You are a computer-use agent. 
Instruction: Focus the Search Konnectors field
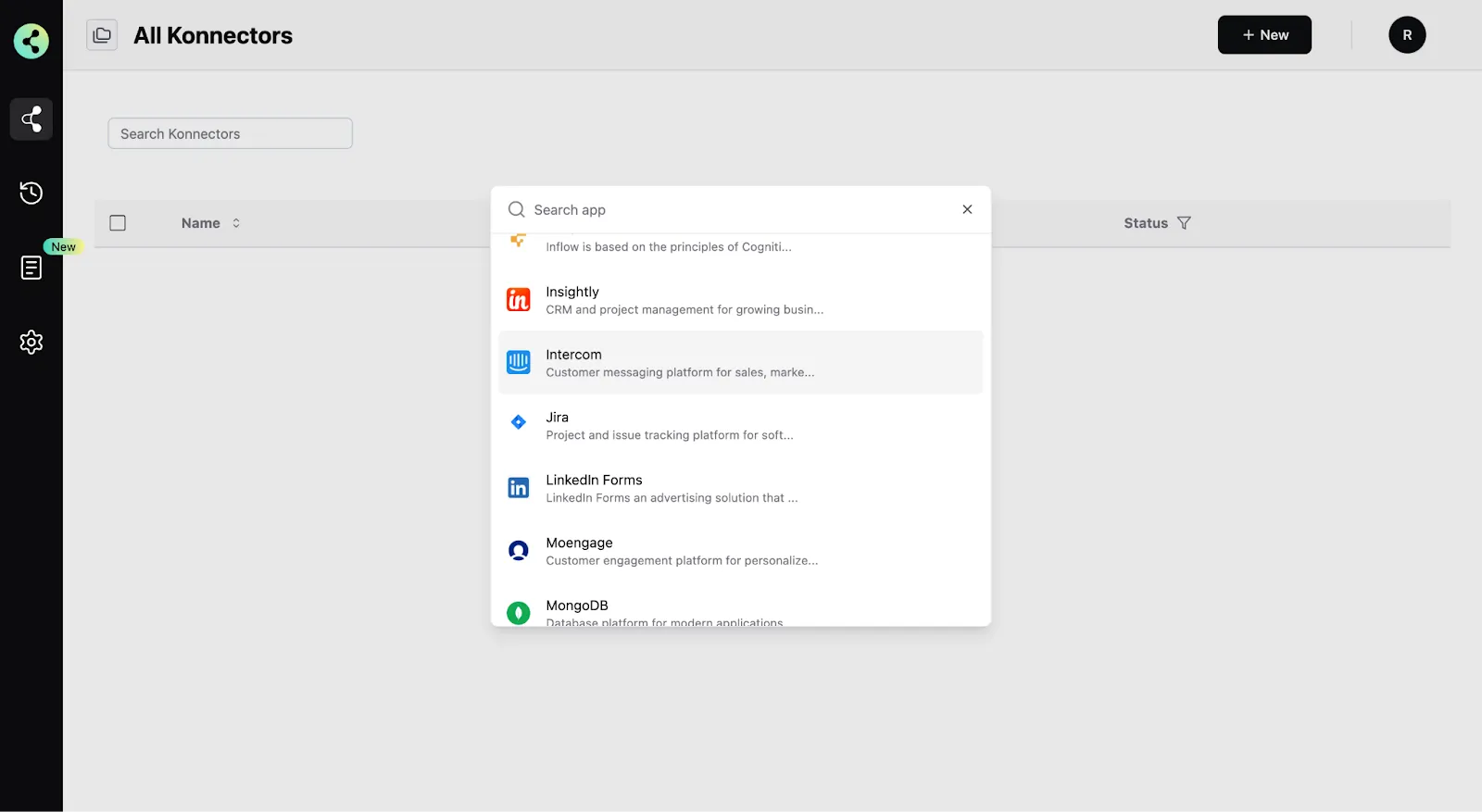[230, 133]
